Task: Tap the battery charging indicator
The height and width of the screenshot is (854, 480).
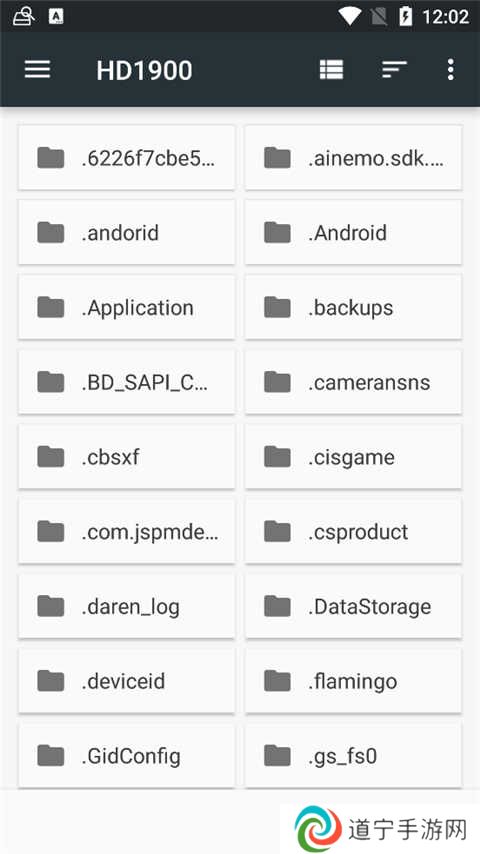Action: [x=405, y=16]
